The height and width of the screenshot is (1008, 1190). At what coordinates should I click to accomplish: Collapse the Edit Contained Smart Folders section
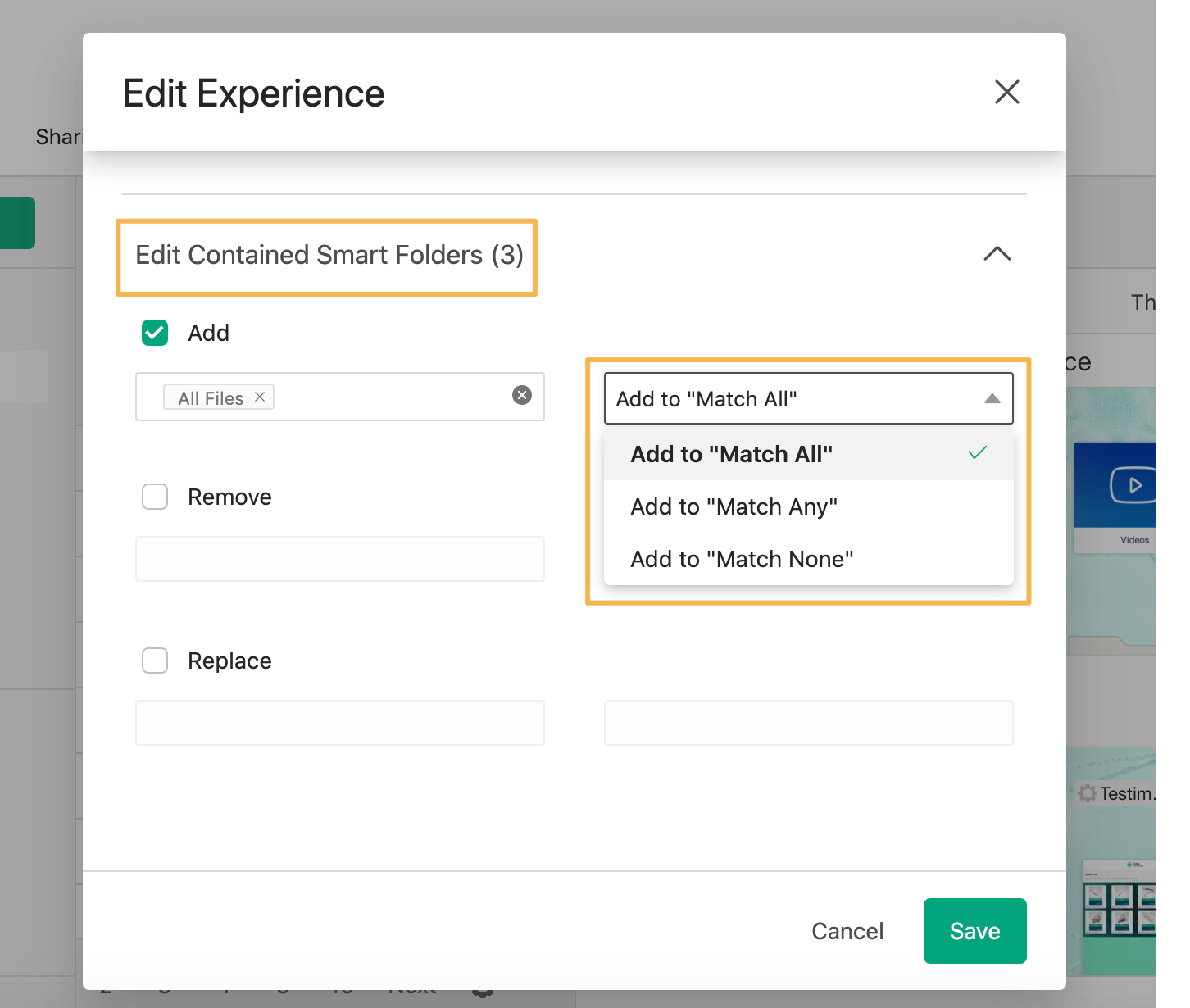point(997,254)
